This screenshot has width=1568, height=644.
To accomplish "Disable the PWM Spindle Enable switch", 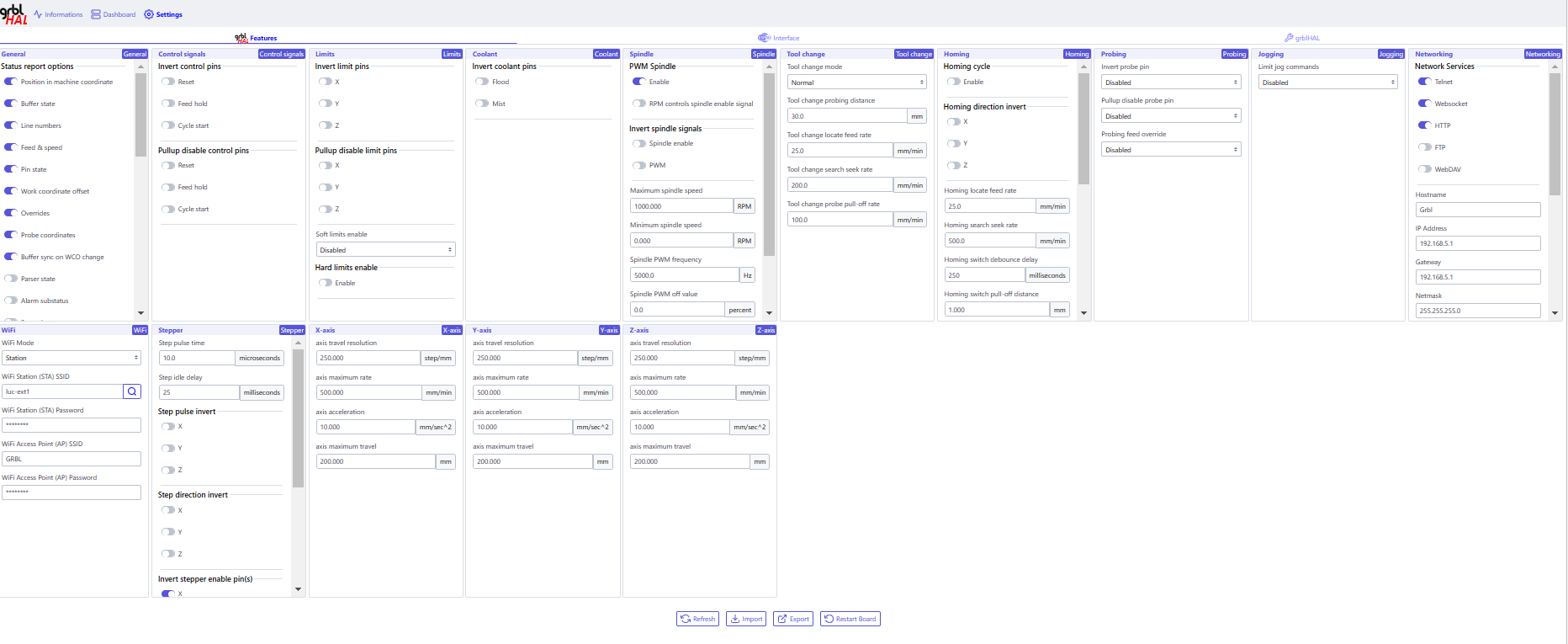I will (x=639, y=82).
